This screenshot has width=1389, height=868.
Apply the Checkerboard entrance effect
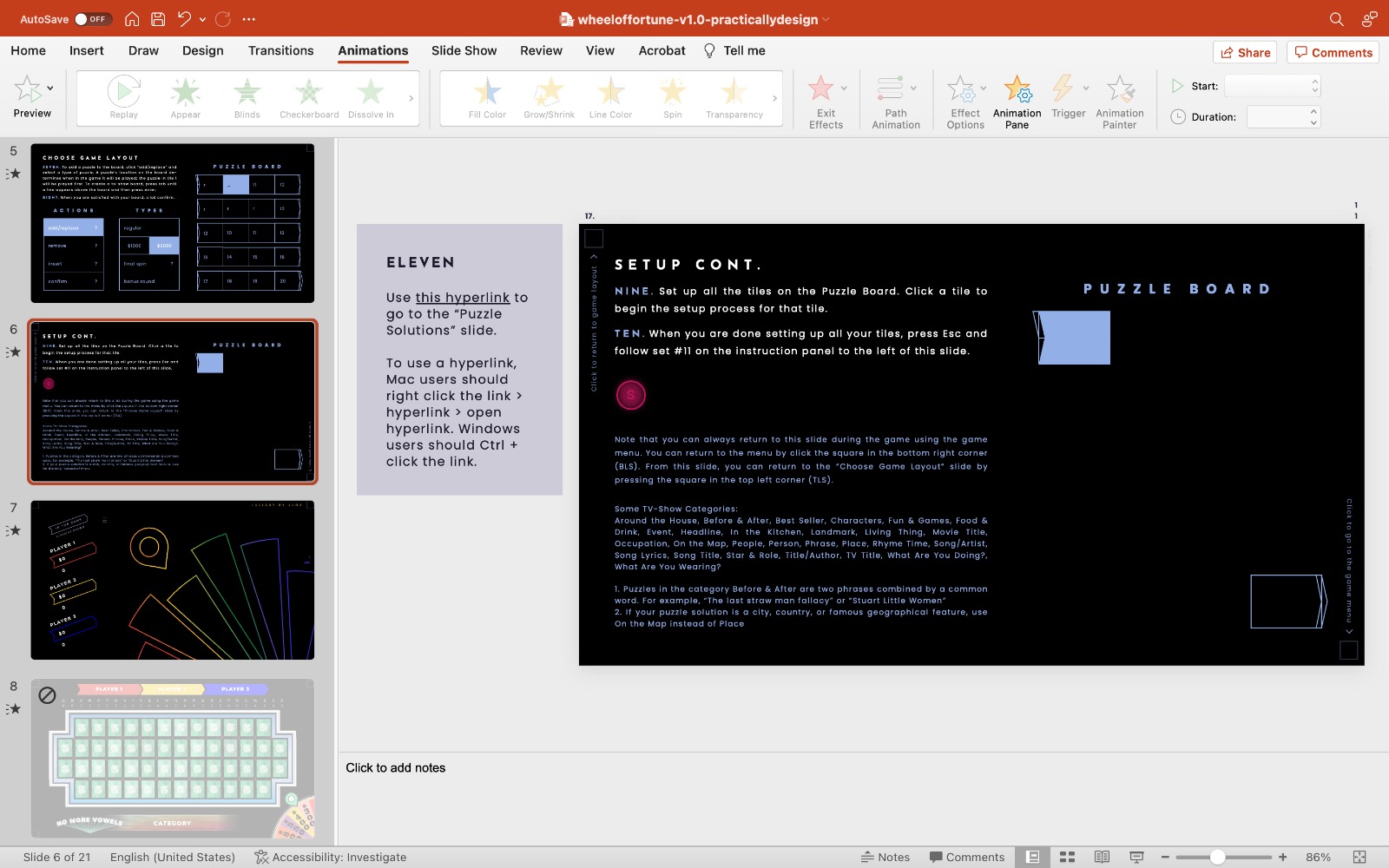click(309, 97)
